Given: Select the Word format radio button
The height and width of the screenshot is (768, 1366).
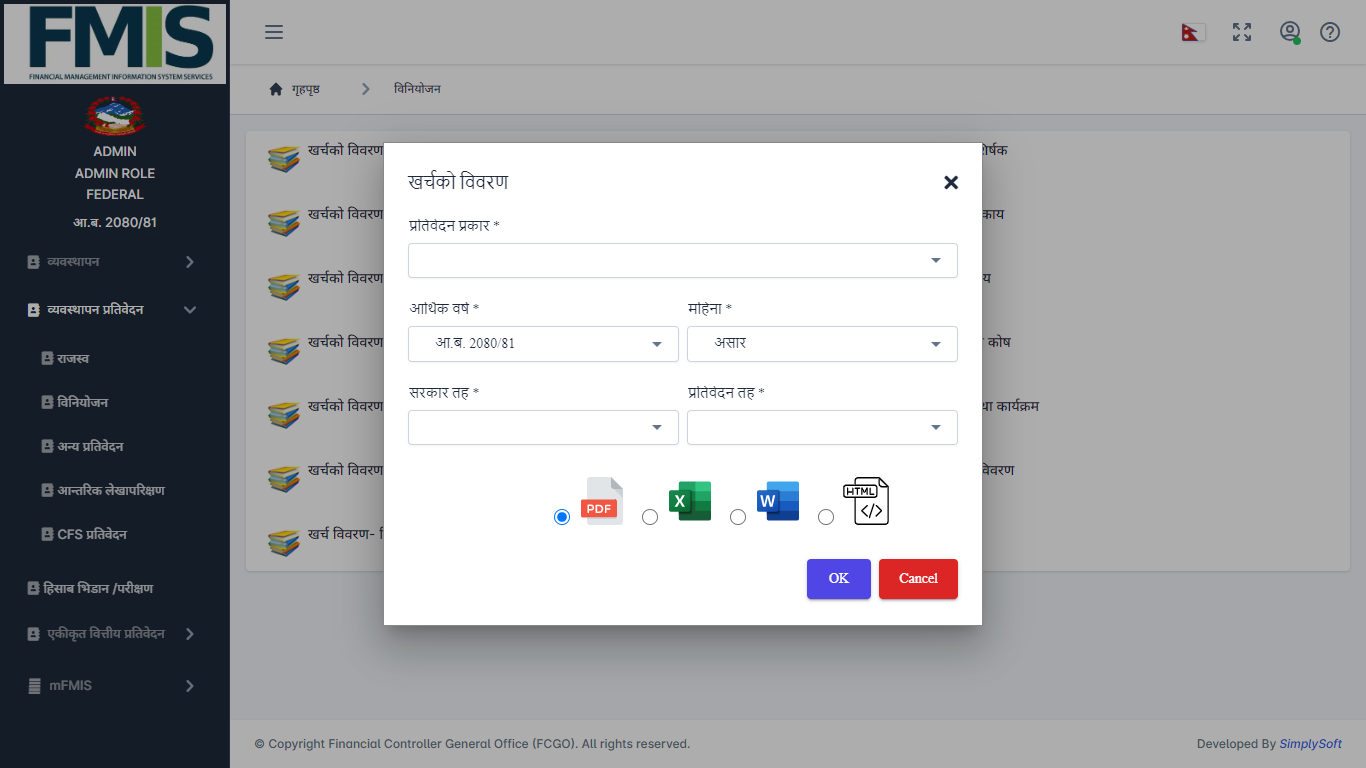Looking at the screenshot, I should tap(738, 517).
